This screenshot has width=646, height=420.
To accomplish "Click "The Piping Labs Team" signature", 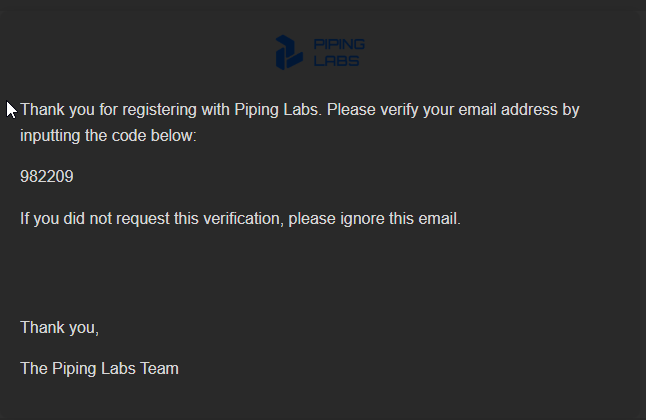I will 99,369.
